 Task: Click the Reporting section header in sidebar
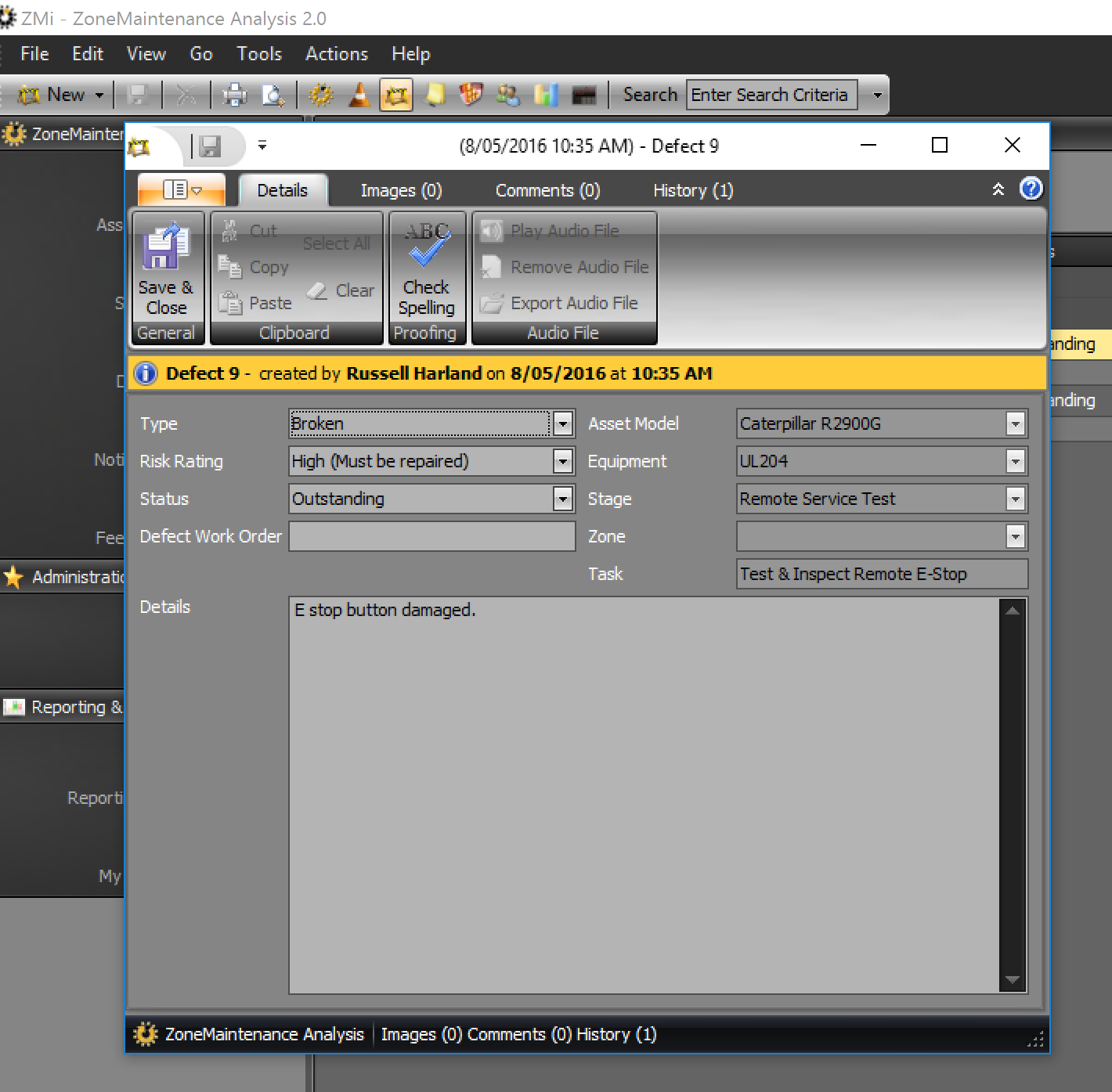[x=63, y=707]
